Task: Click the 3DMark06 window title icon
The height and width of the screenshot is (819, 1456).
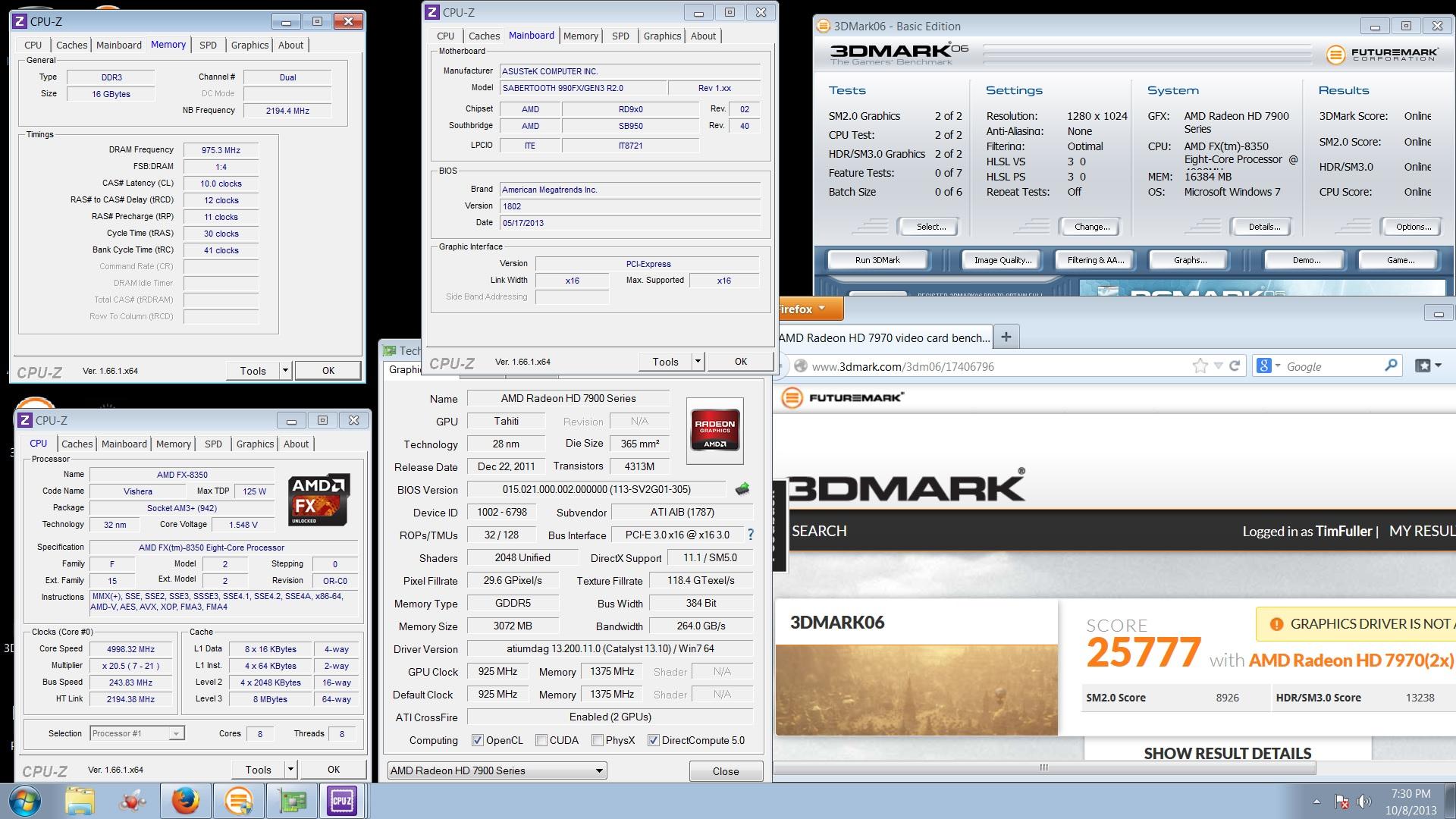Action: point(824,26)
